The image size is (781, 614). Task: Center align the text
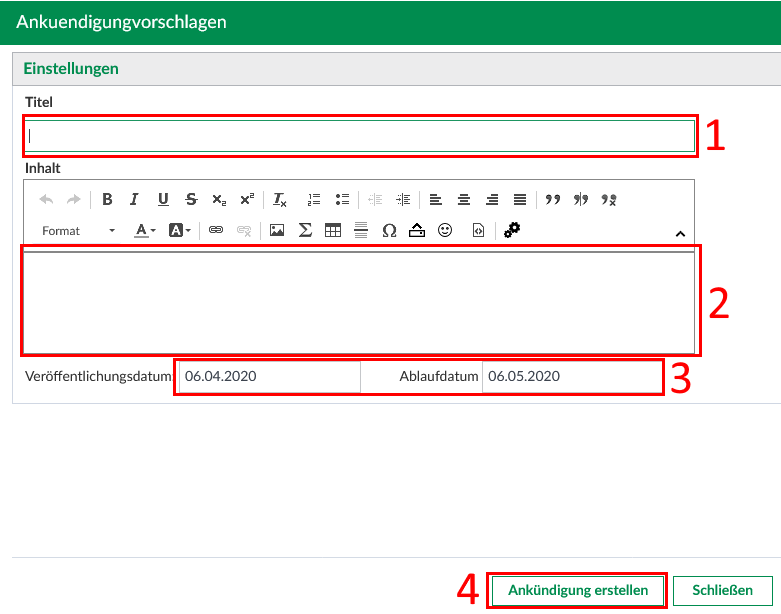tap(464, 199)
